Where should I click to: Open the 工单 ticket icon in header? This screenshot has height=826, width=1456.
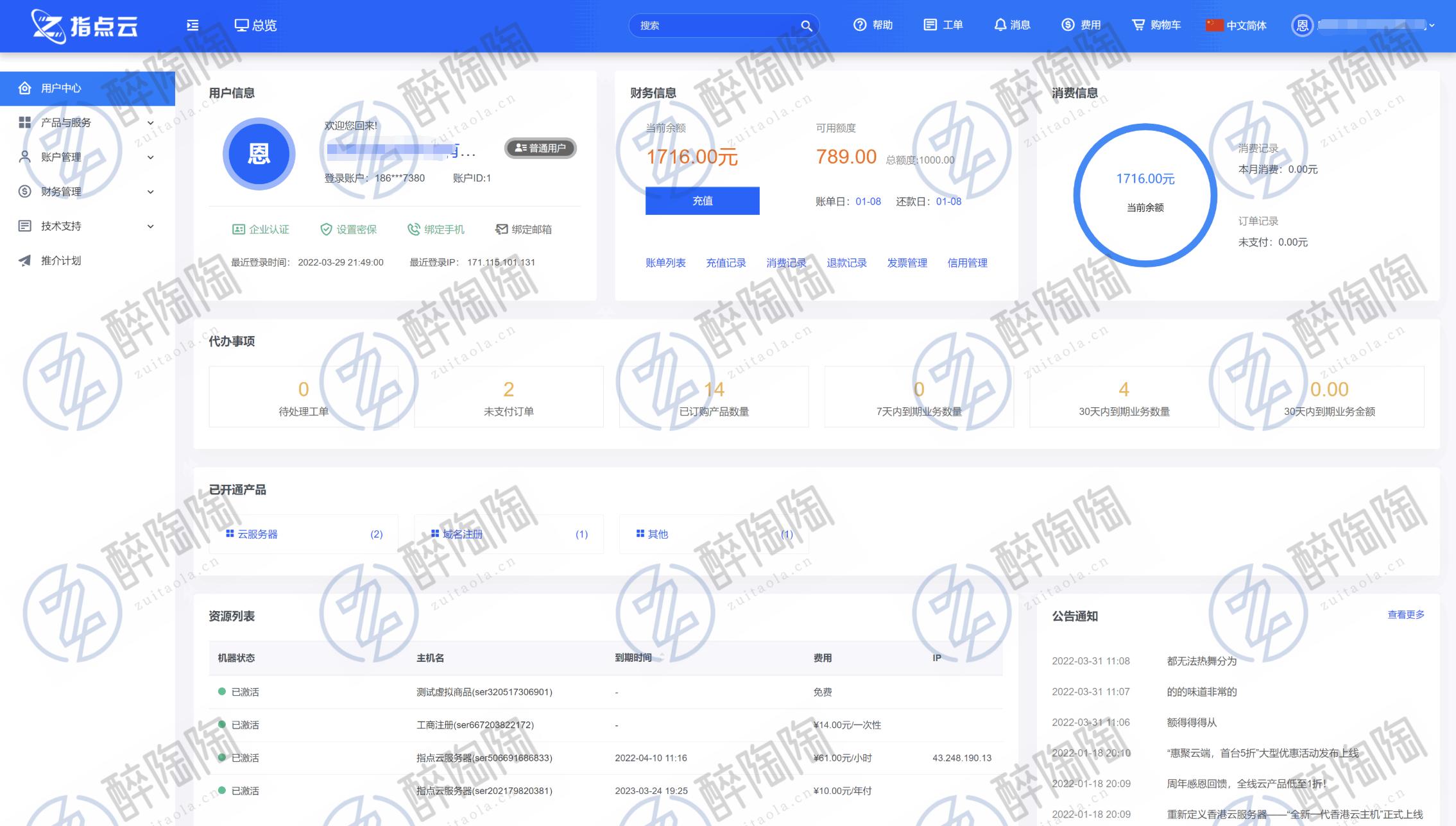pyautogui.click(x=930, y=25)
